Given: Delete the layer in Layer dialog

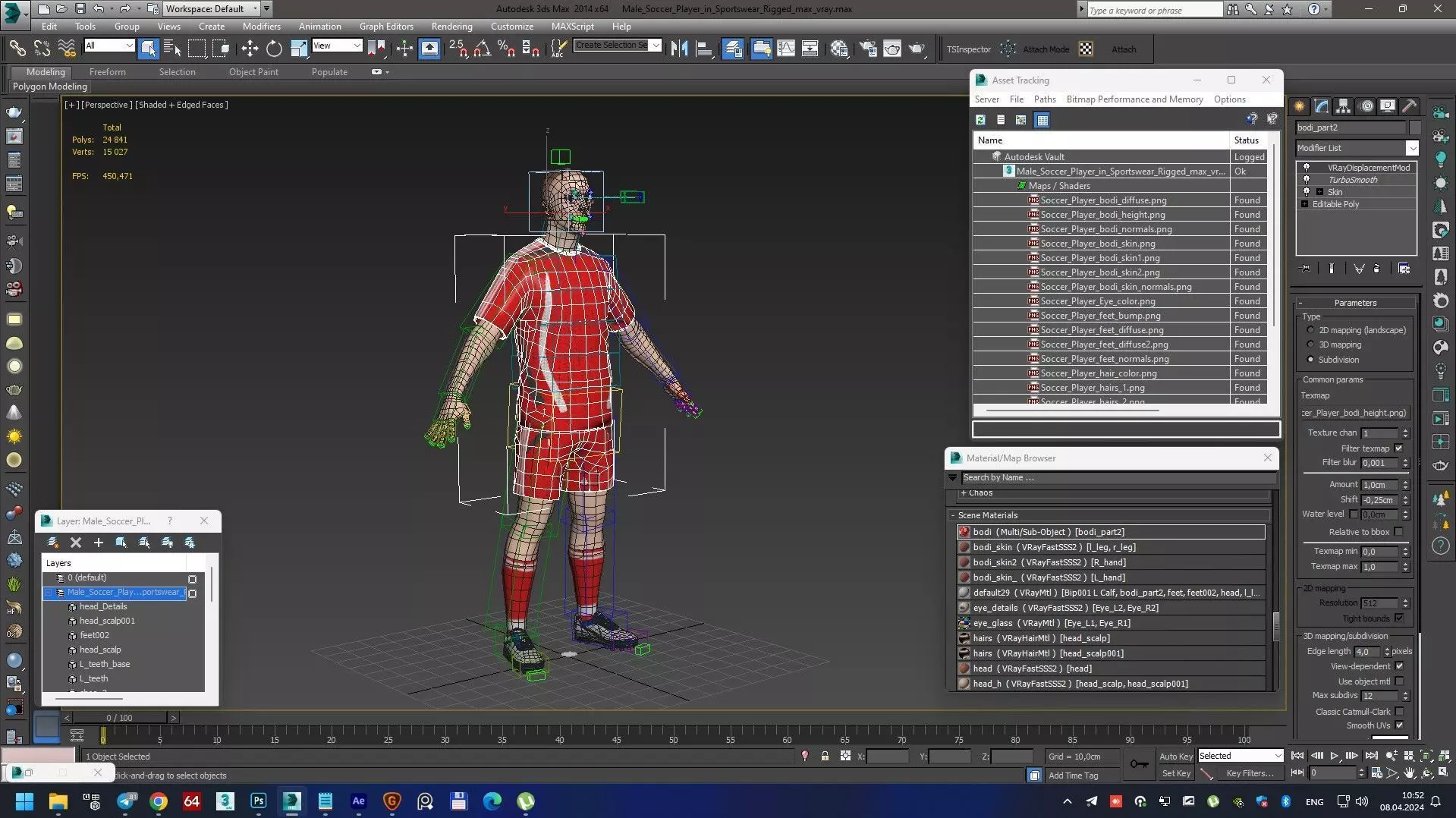Looking at the screenshot, I should click(76, 543).
